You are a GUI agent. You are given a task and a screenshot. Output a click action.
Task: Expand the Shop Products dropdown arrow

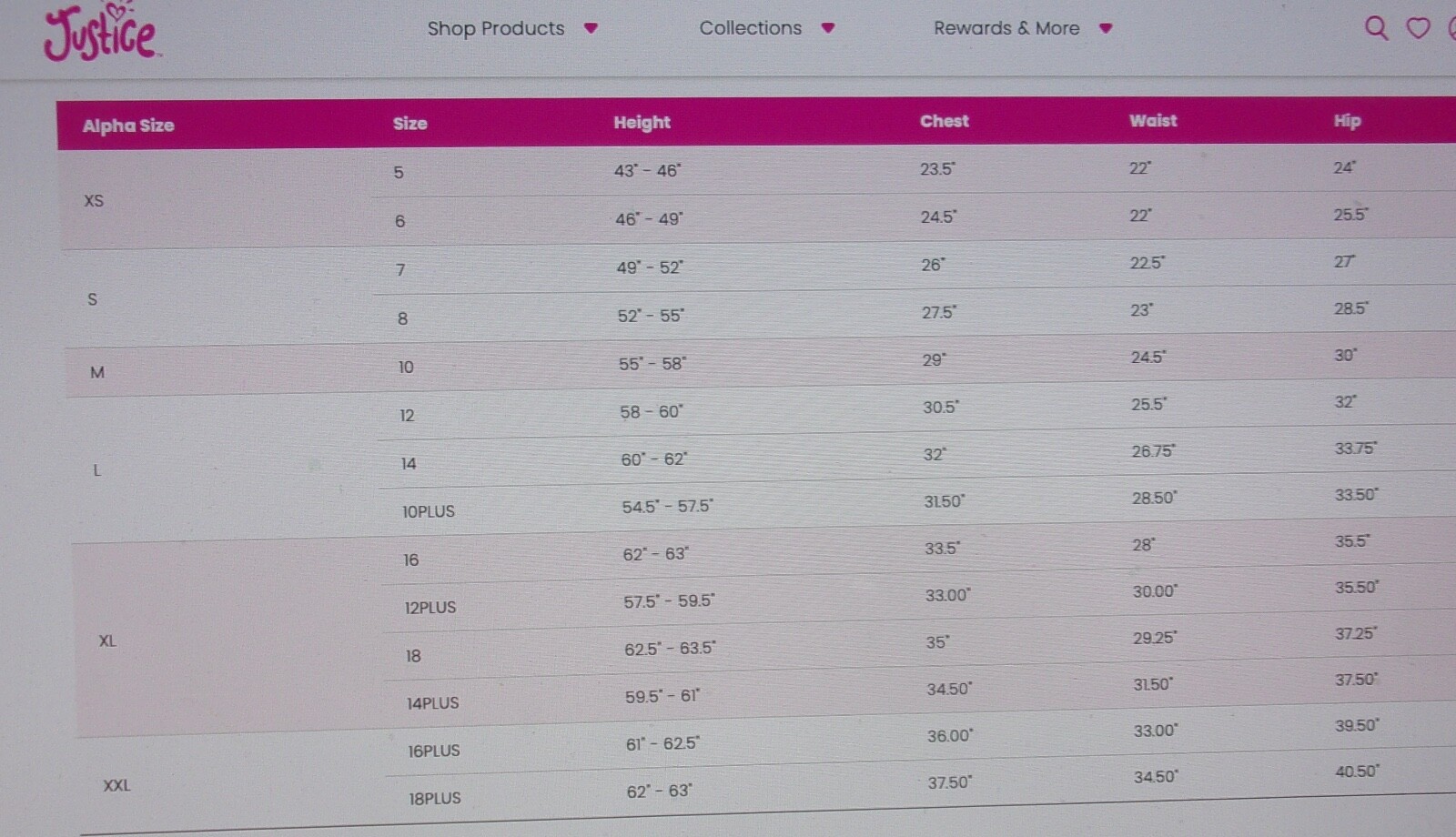[591, 28]
